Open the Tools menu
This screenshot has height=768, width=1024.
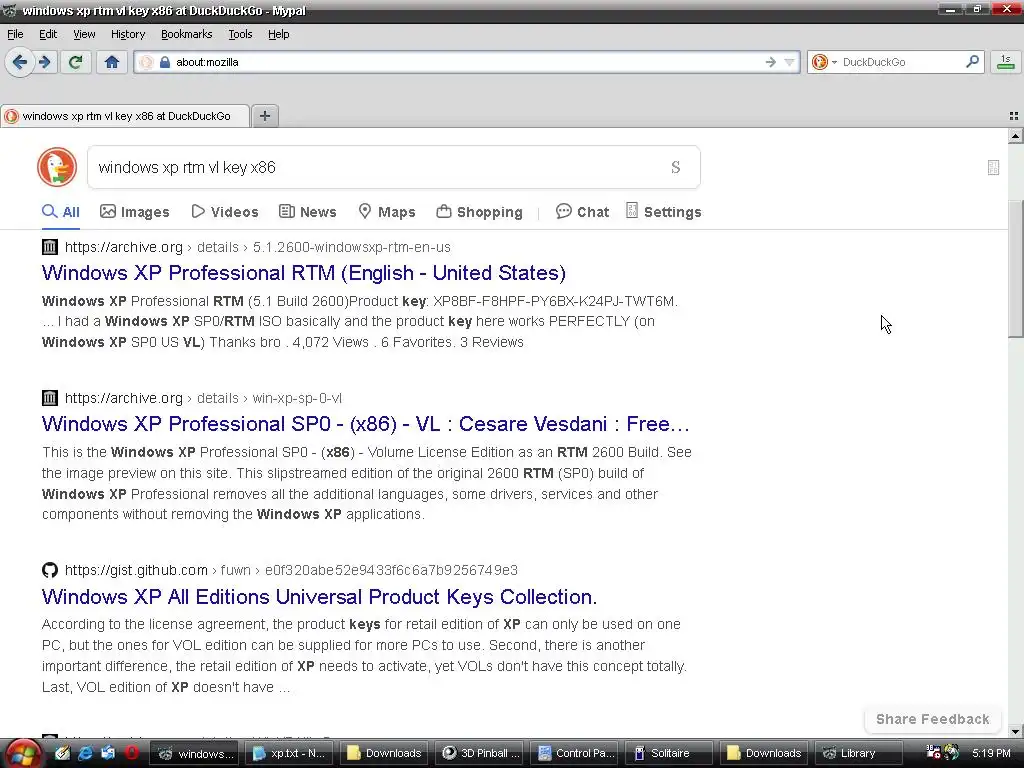[240, 34]
